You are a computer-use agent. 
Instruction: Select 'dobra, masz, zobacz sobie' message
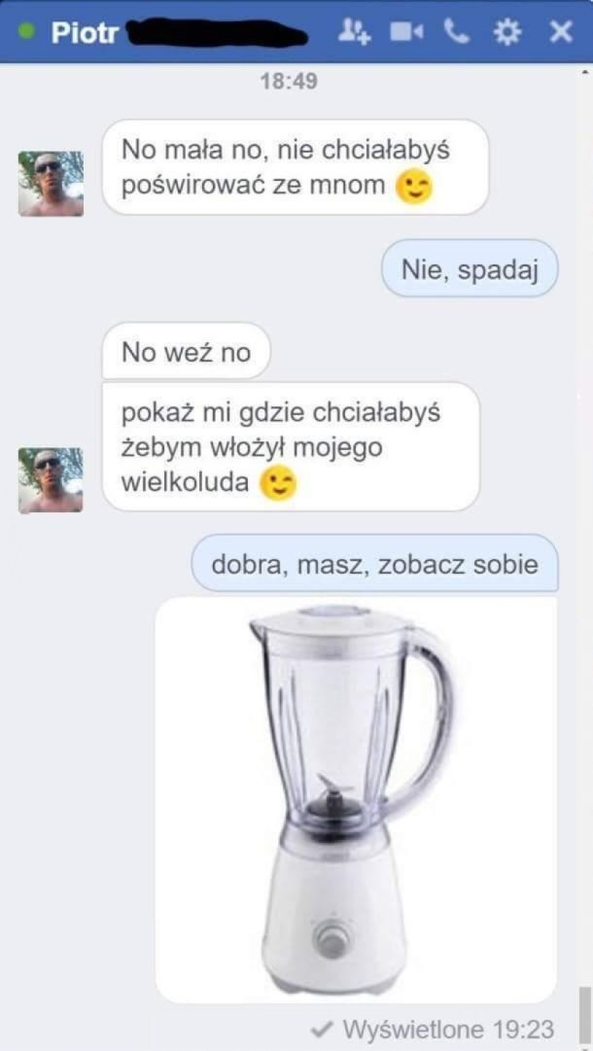[375, 563]
